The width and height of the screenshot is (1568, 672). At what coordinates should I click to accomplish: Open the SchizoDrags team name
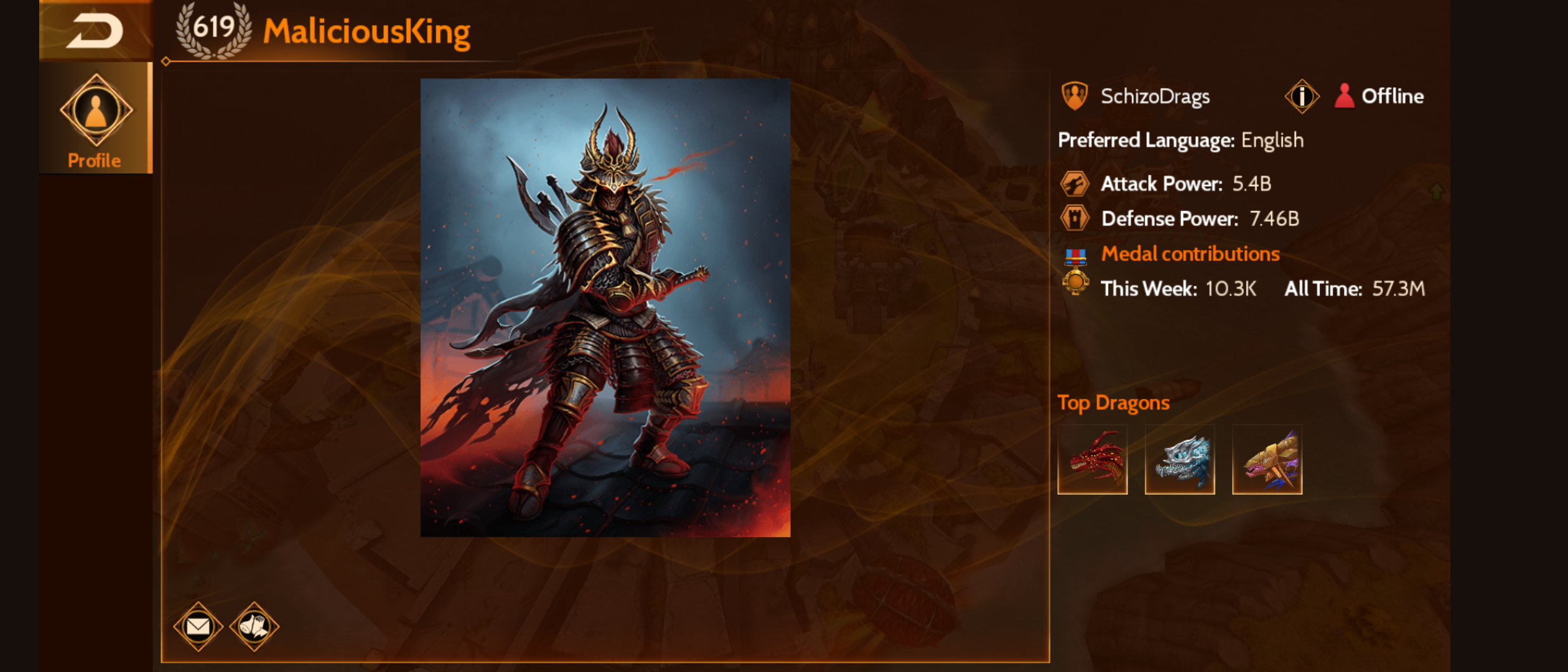[x=1155, y=96]
